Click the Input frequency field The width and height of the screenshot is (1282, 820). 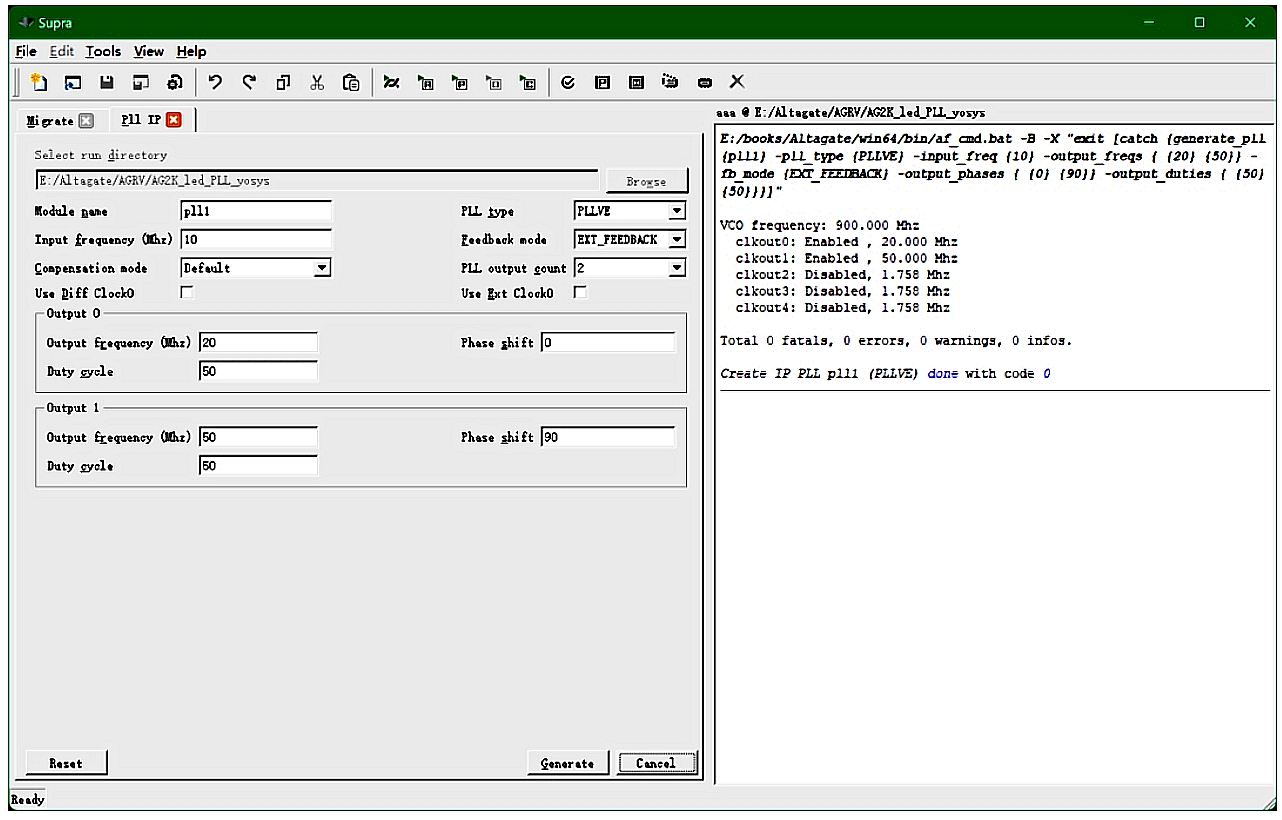tap(256, 240)
